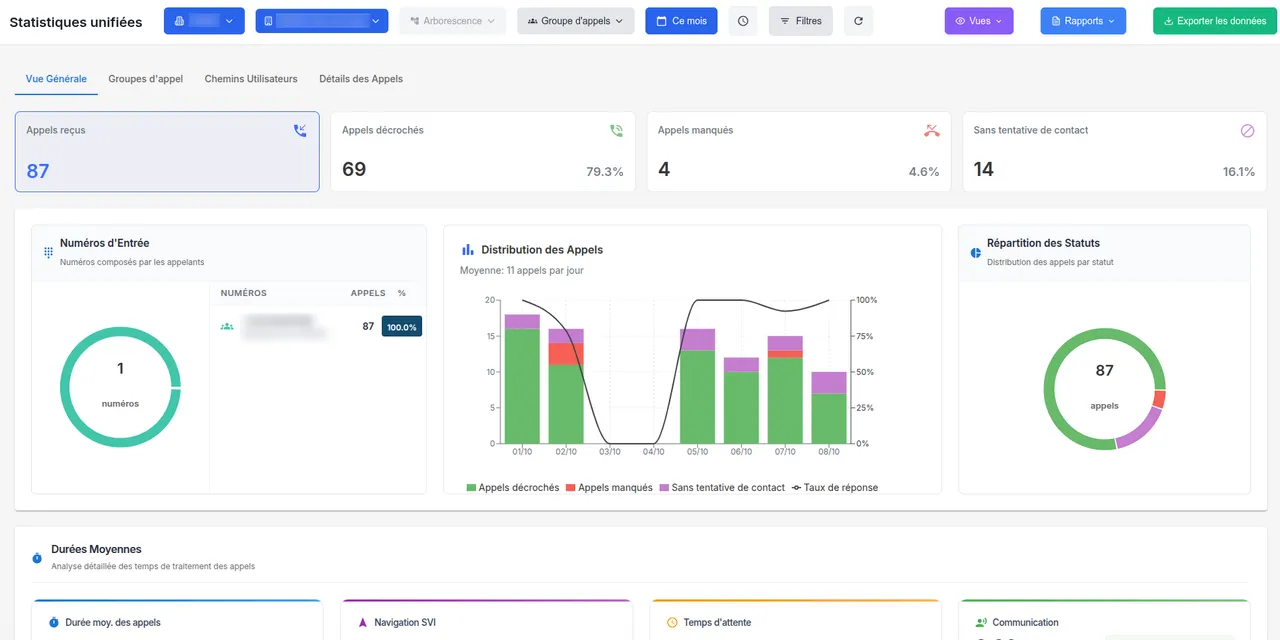Click the incoming call icon on Appels reçus
1280x640 pixels.
[x=300, y=130]
